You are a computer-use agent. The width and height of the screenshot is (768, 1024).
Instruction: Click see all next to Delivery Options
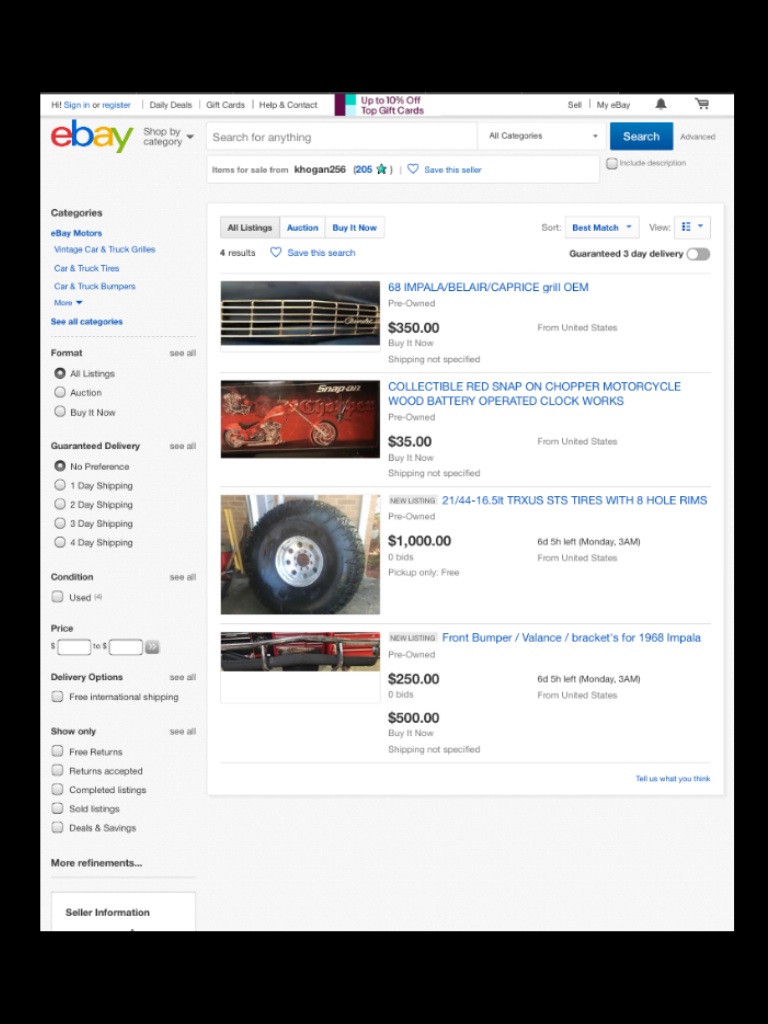pos(182,677)
